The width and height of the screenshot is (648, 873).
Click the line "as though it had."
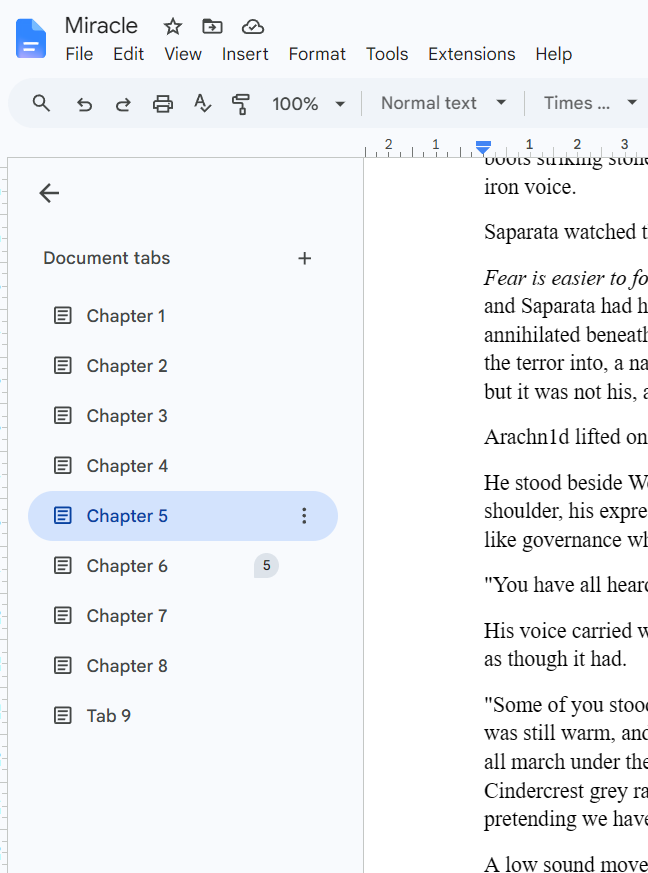tap(555, 659)
